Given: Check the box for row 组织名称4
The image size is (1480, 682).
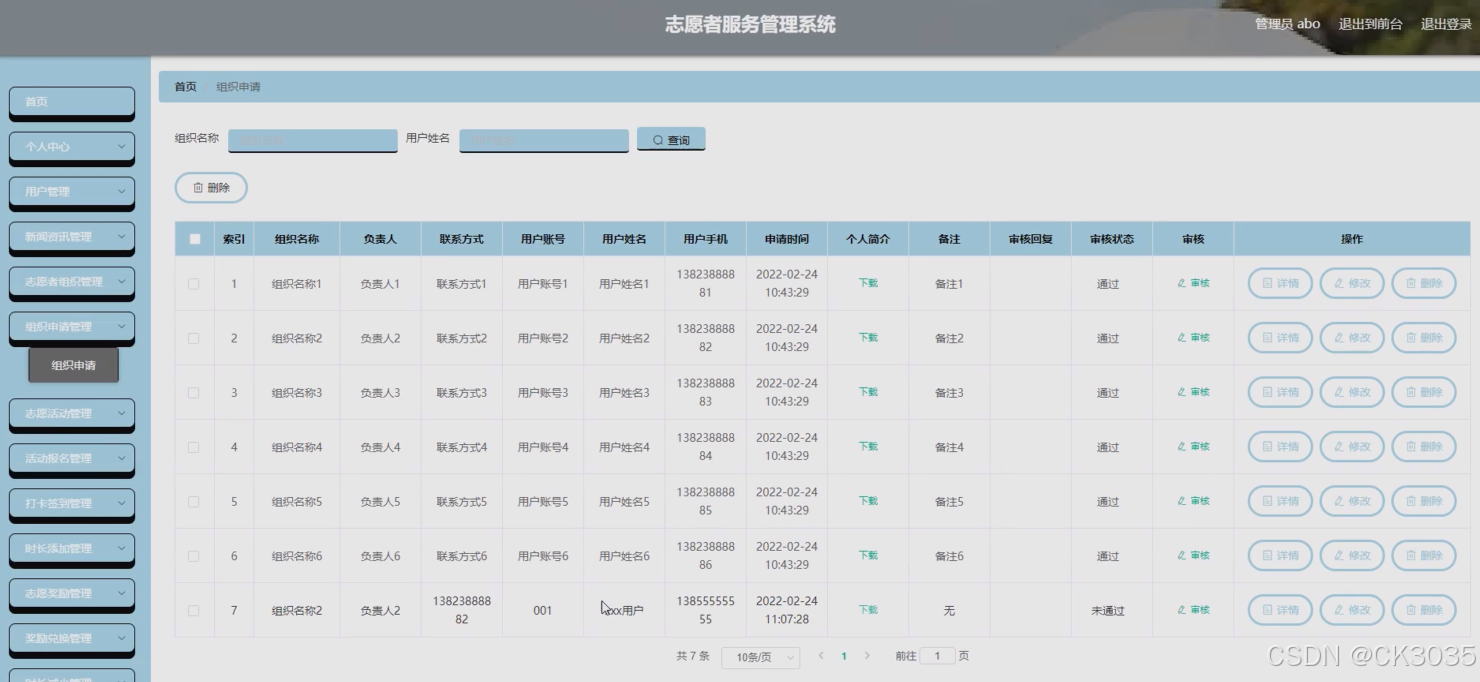Looking at the screenshot, I should (194, 447).
